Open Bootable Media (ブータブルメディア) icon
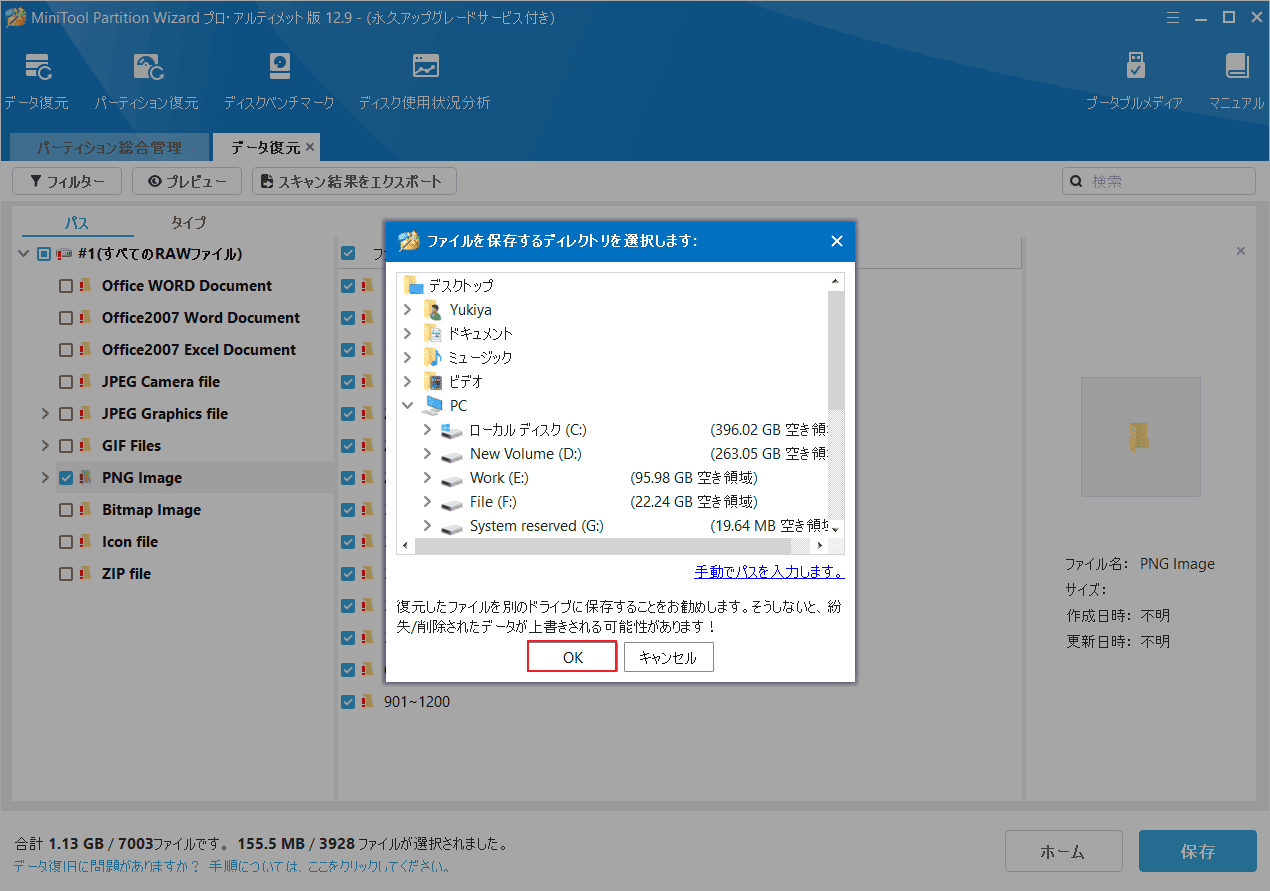The height and width of the screenshot is (891, 1270). point(1135,67)
